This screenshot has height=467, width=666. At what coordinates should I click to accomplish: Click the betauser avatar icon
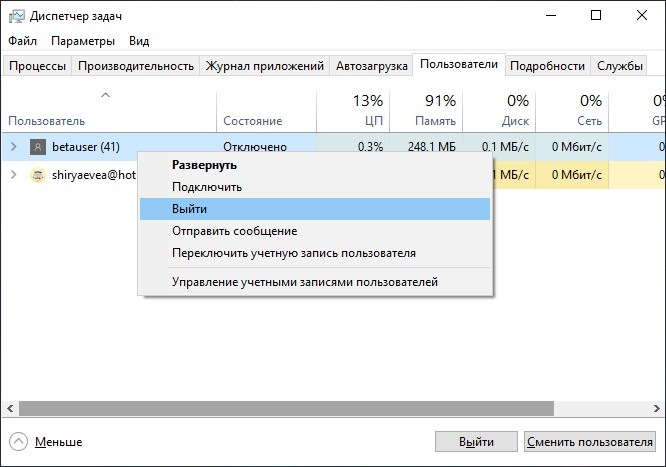tap(38, 147)
